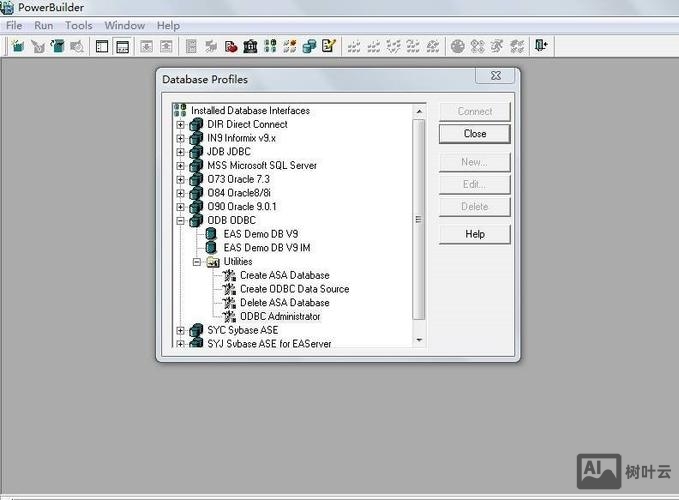This screenshot has width=679, height=500.
Task: Collapse the Utilities folder node
Action: [197, 262]
